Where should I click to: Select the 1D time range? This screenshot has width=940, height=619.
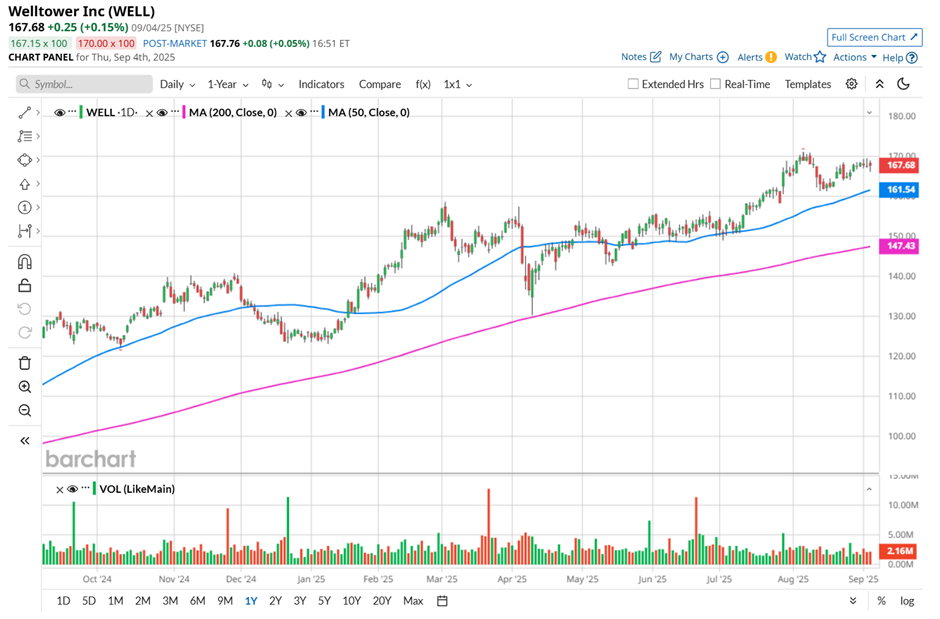[x=63, y=600]
